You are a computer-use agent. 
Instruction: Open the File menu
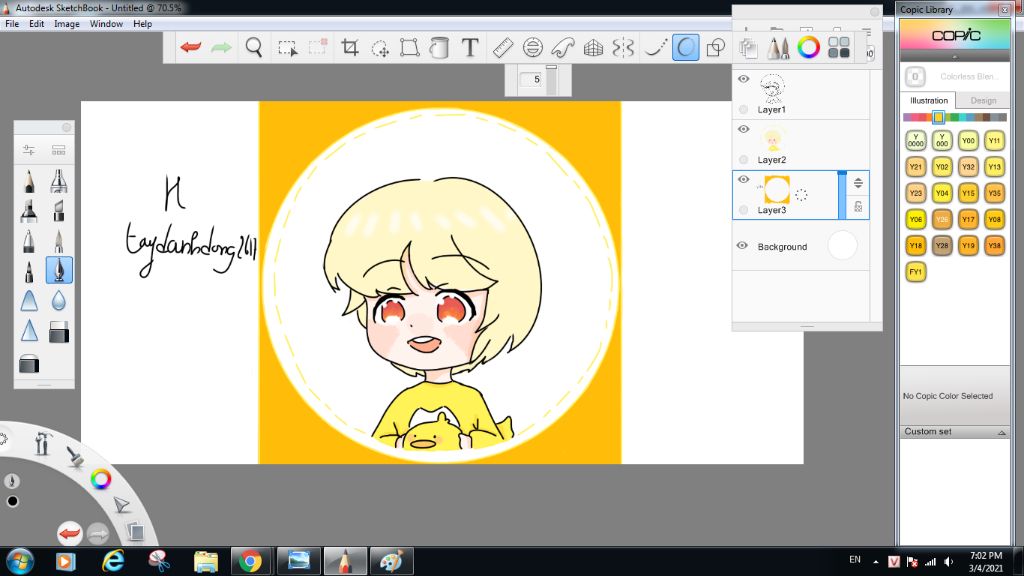pyautogui.click(x=12, y=24)
